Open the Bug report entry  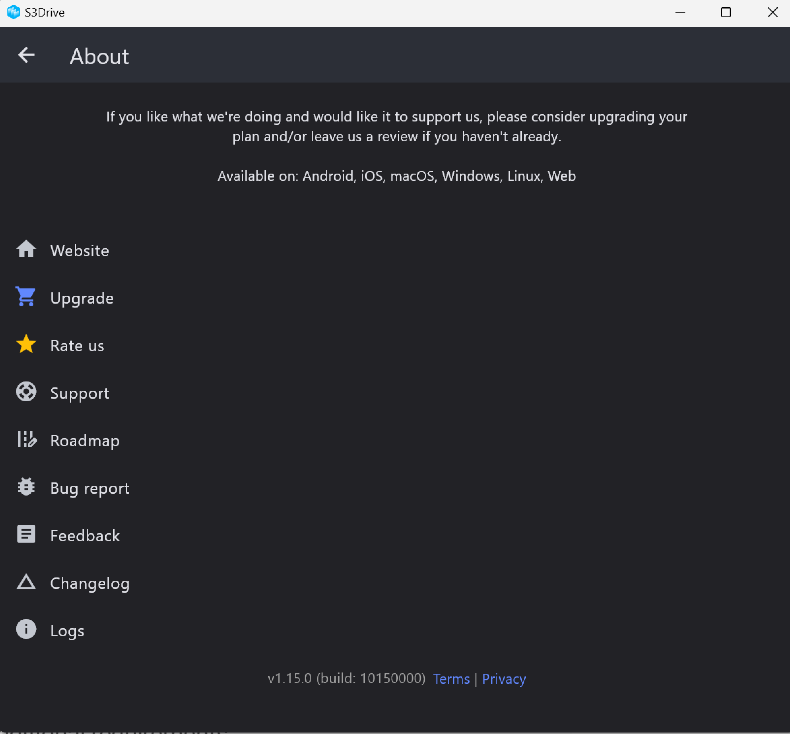[x=90, y=489]
